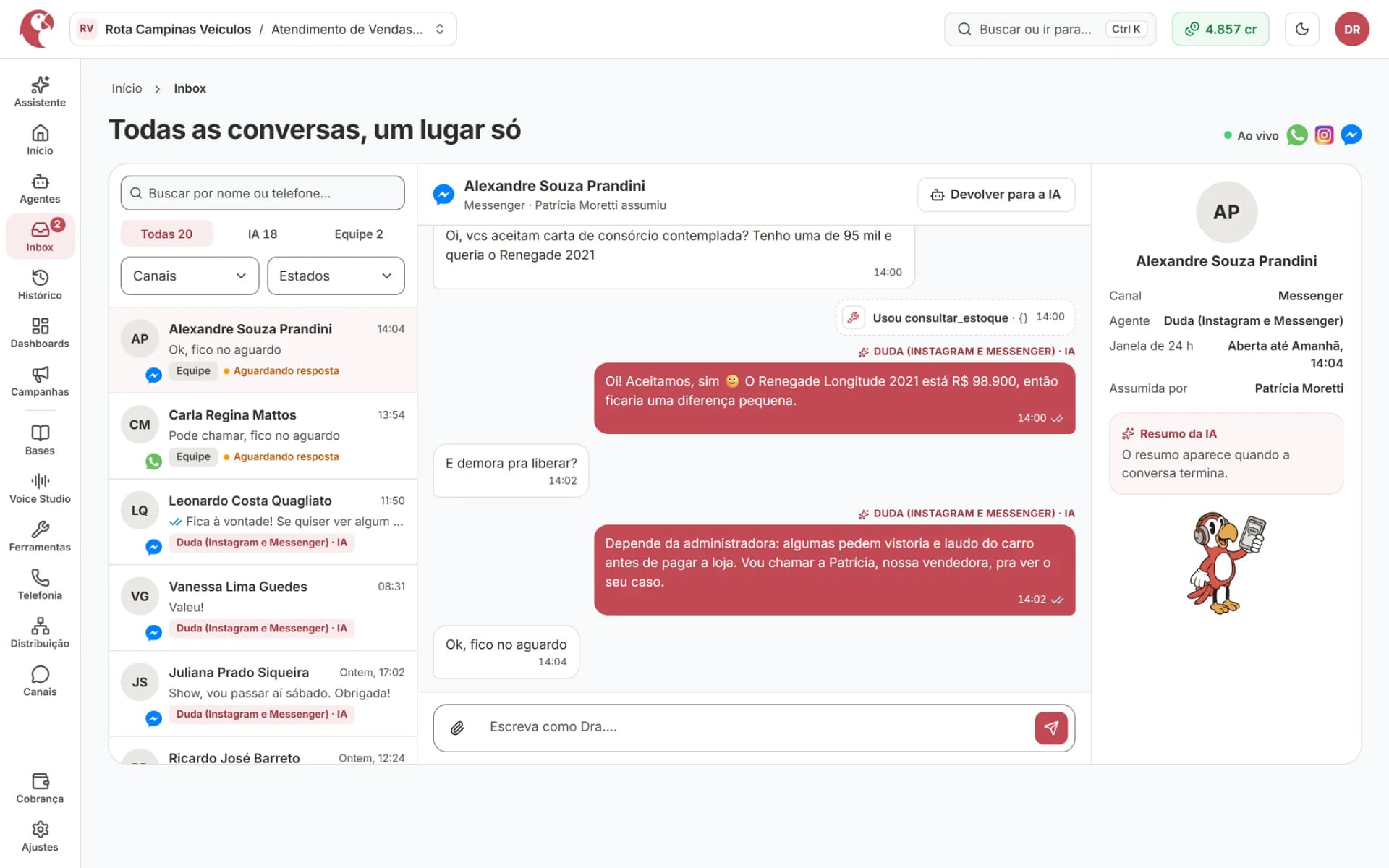
Task: Open Canais in the sidebar
Action: coord(40,681)
